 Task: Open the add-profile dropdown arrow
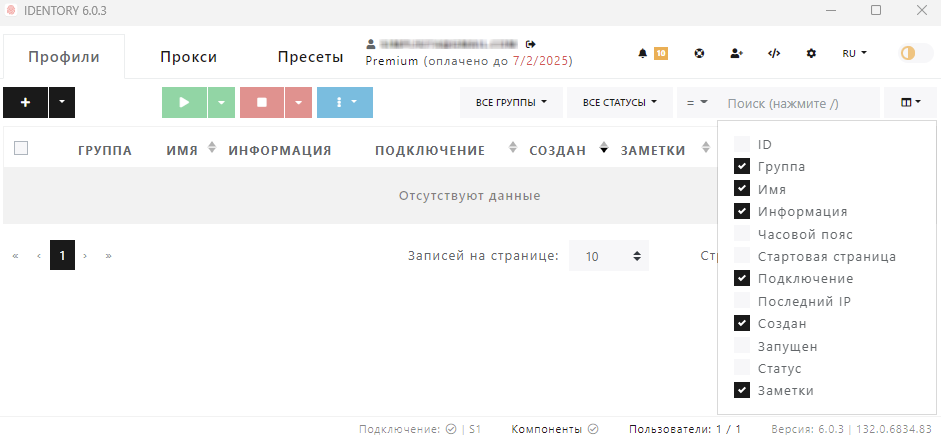[62, 103]
